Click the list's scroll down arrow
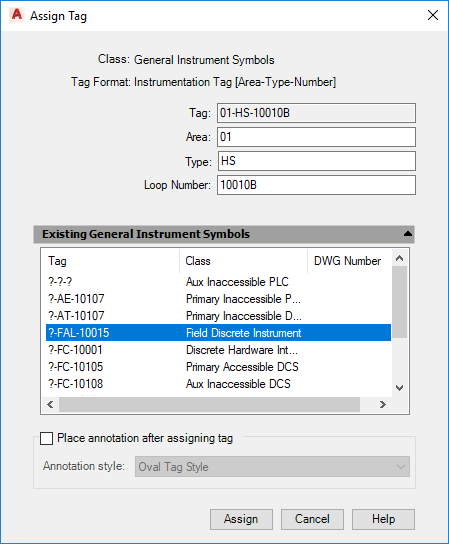Image resolution: width=449 pixels, height=544 pixels. point(399,388)
